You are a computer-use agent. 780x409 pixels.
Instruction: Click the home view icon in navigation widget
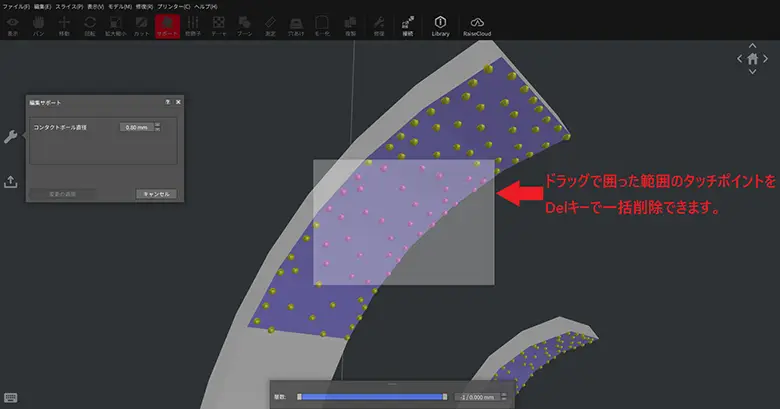tap(752, 58)
